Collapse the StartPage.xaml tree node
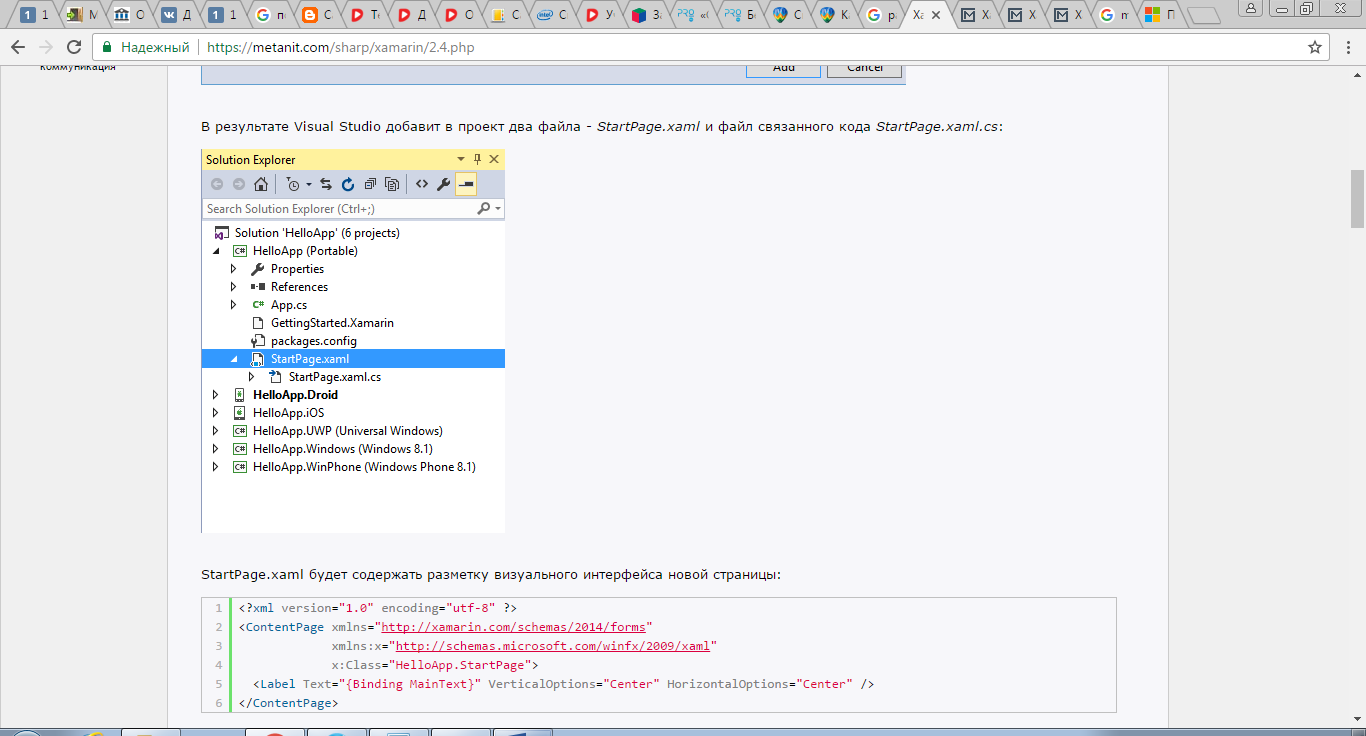The height and width of the screenshot is (736, 1366). (234, 359)
